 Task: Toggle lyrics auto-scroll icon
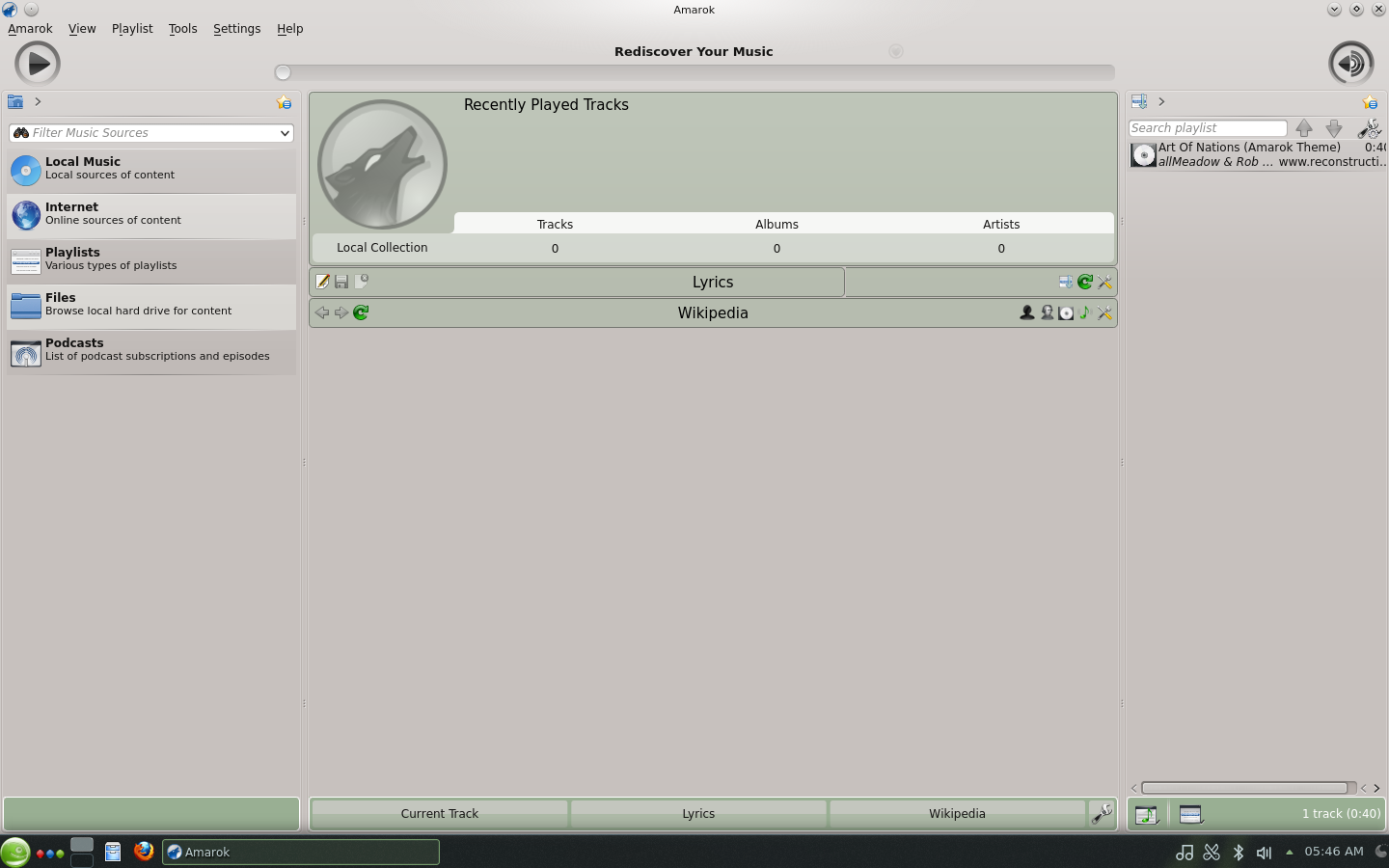click(x=1066, y=283)
